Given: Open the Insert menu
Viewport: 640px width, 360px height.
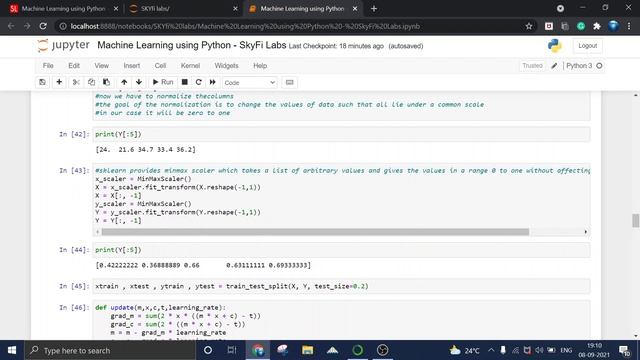Looking at the screenshot, I should tap(131, 66).
